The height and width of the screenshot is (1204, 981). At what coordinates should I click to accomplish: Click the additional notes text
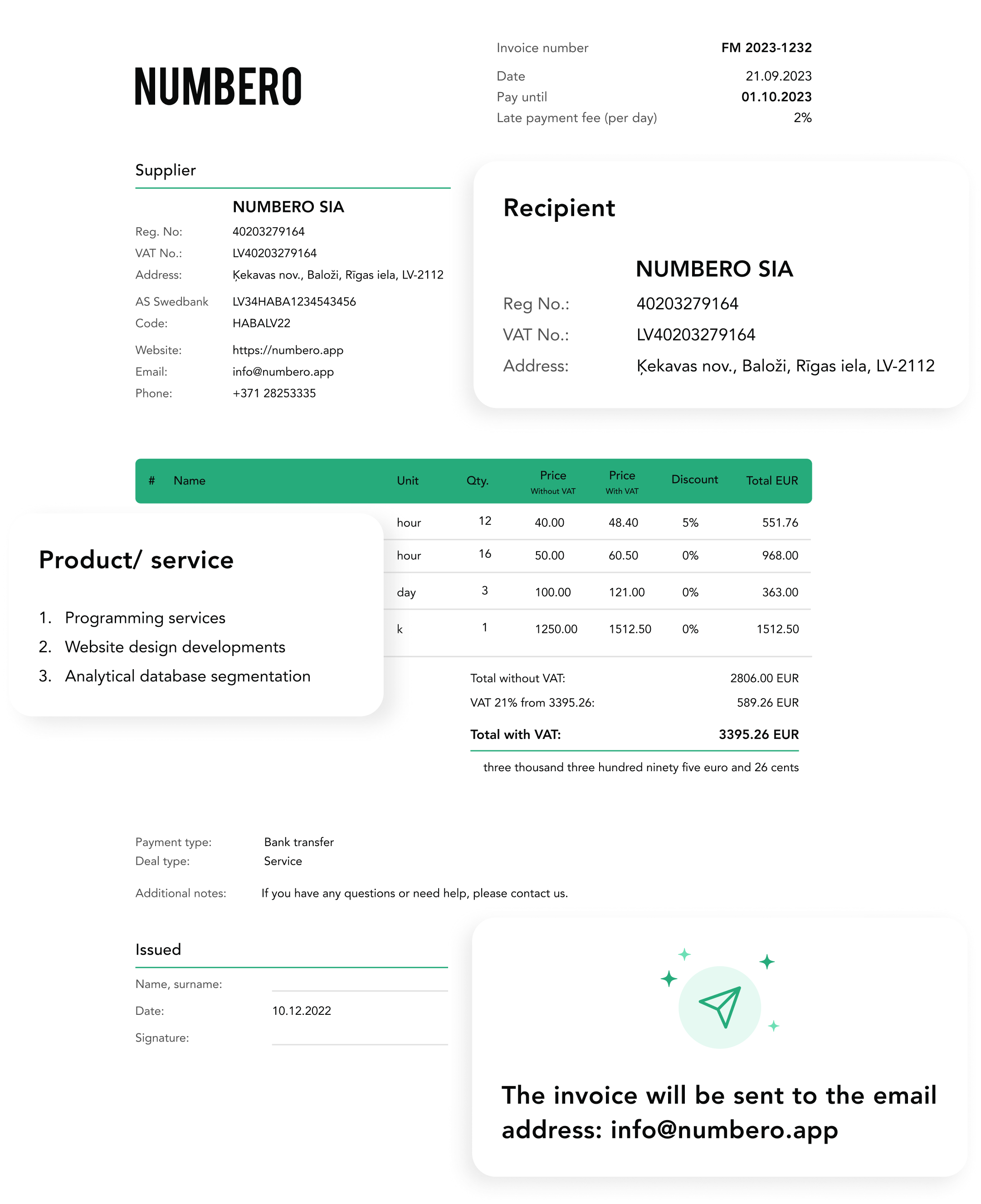pos(414,893)
